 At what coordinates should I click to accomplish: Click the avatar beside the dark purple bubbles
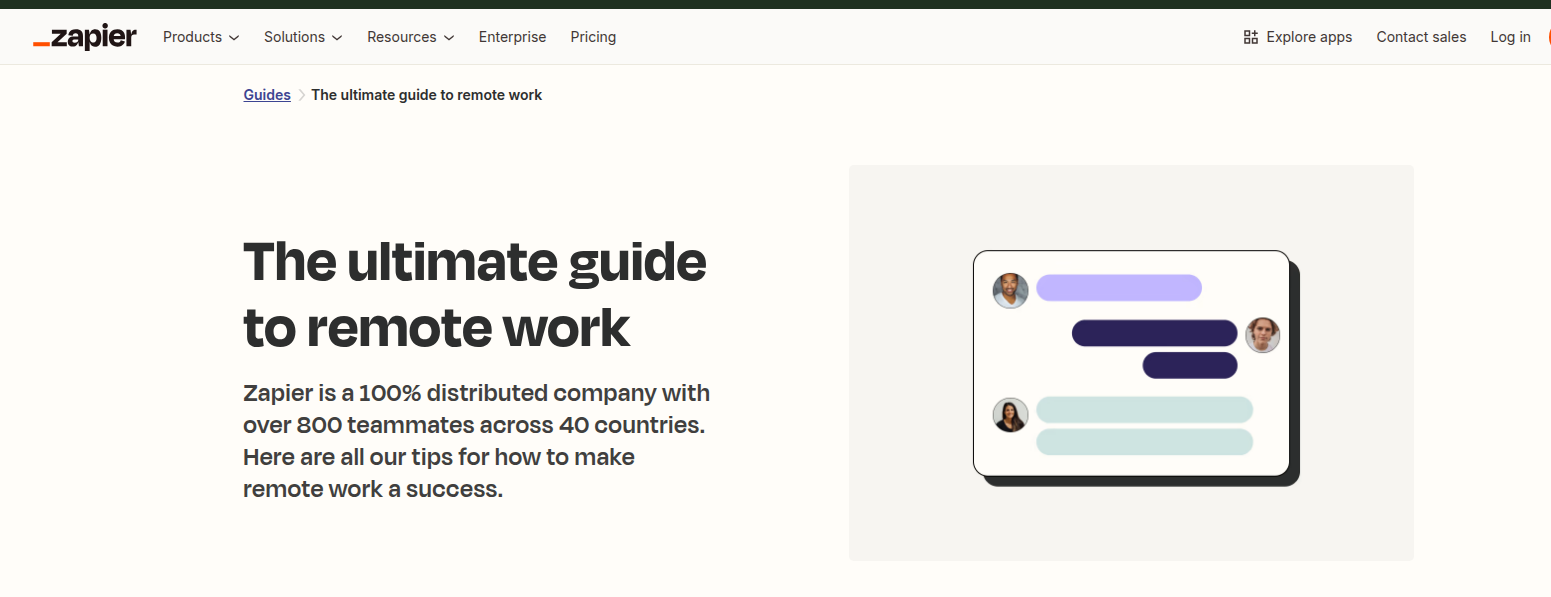coord(1263,335)
